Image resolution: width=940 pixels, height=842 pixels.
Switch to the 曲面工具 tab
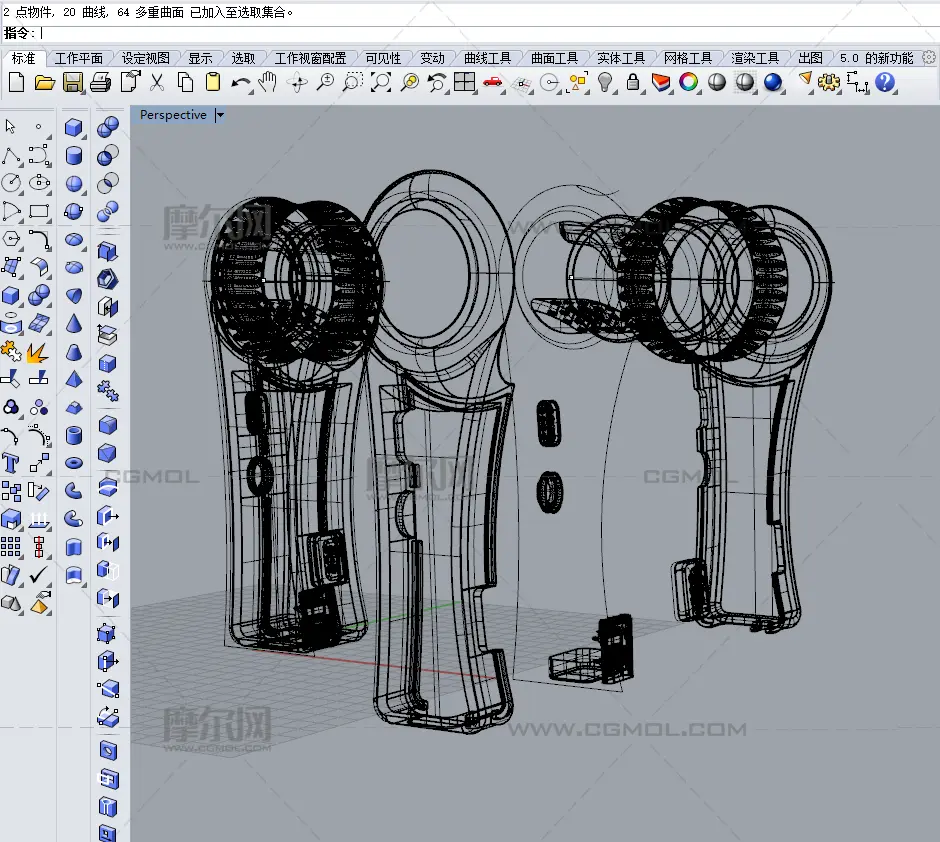554,58
